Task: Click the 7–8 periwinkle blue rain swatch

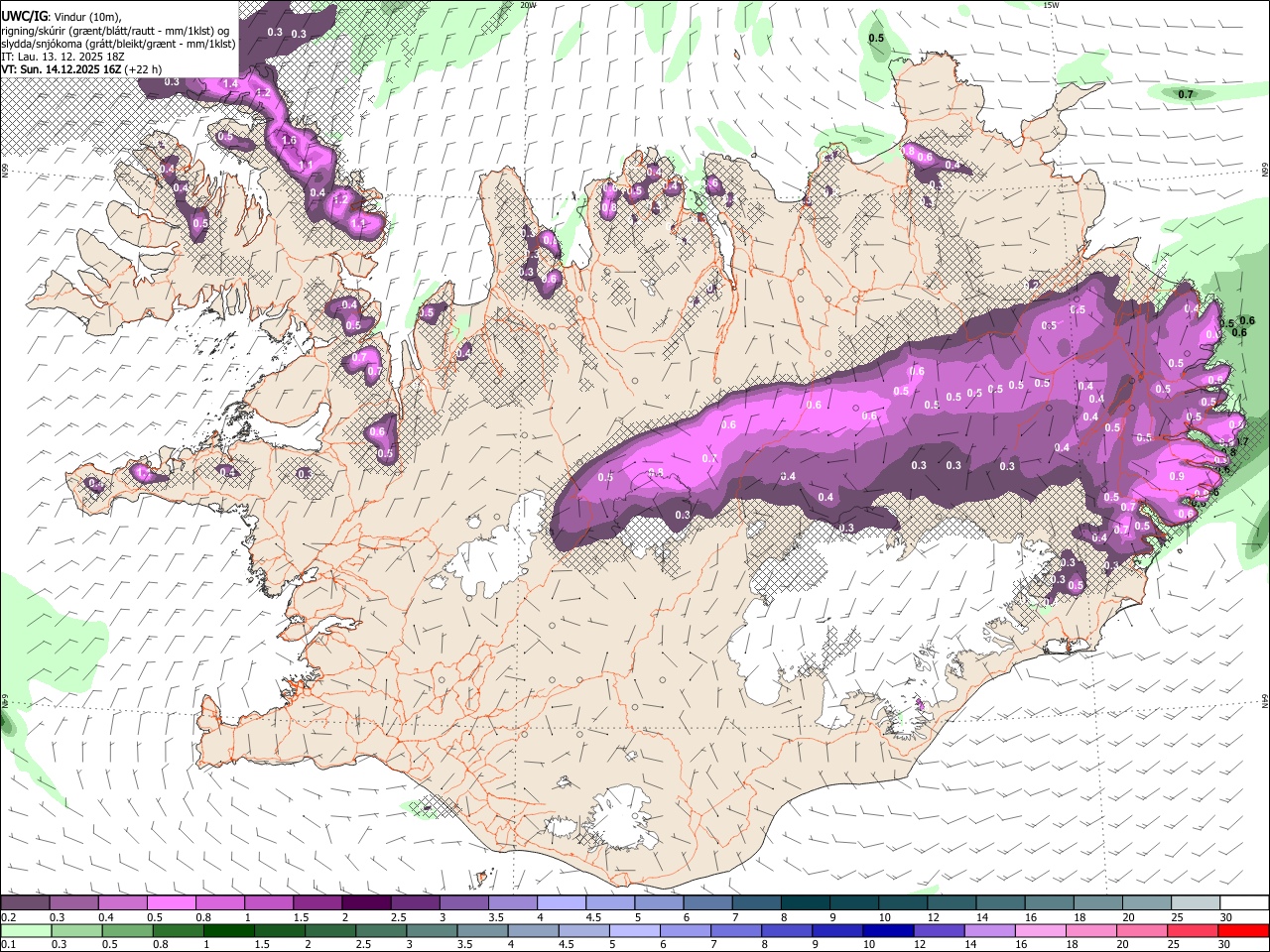Action: pyautogui.click(x=736, y=931)
